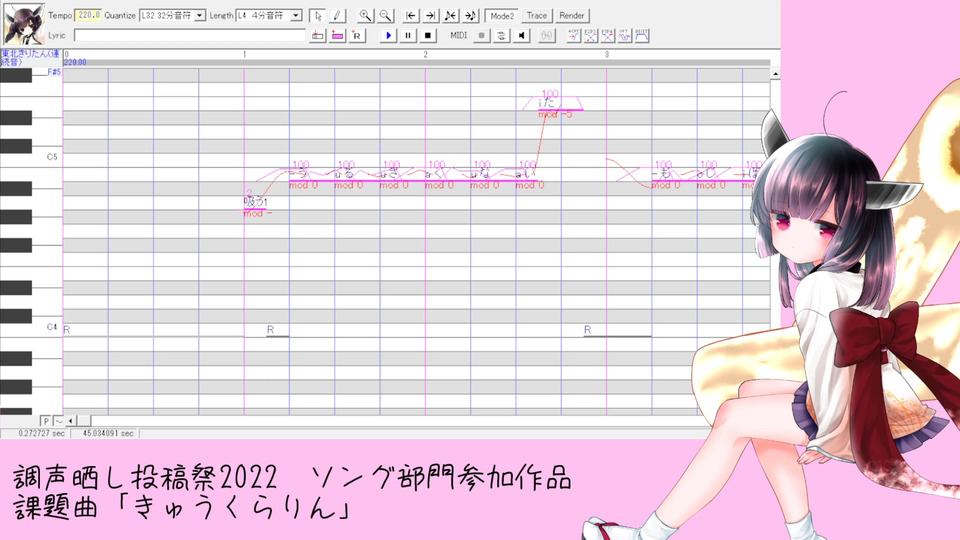Click the vertical scroll up arrow
Image resolution: width=960 pixels, height=540 pixels.
point(775,73)
